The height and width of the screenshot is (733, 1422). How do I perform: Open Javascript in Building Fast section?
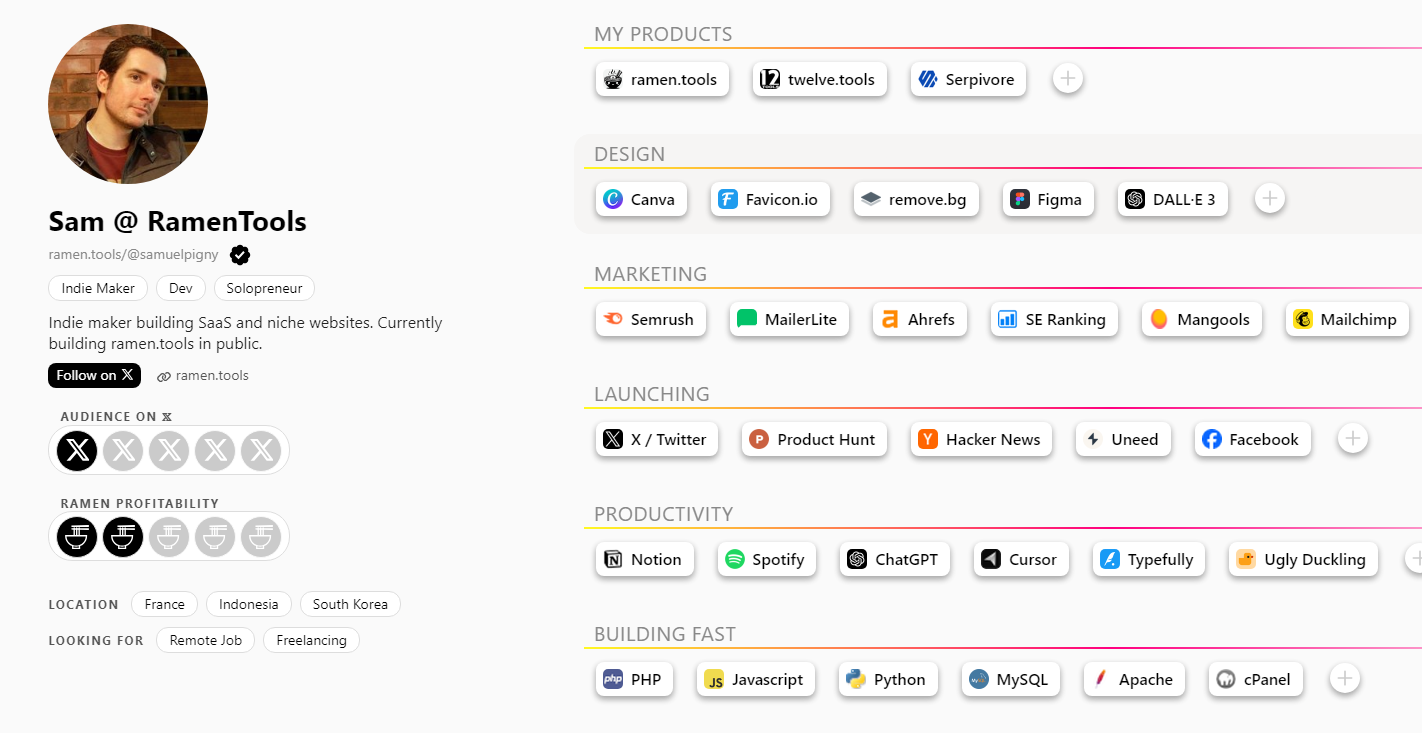click(x=756, y=679)
